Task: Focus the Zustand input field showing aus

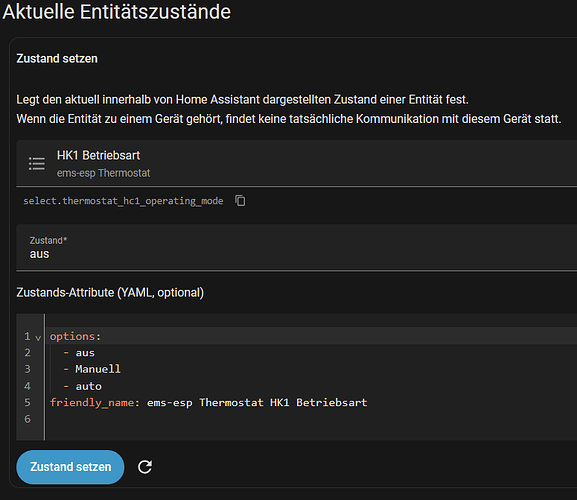Action: [x=297, y=247]
